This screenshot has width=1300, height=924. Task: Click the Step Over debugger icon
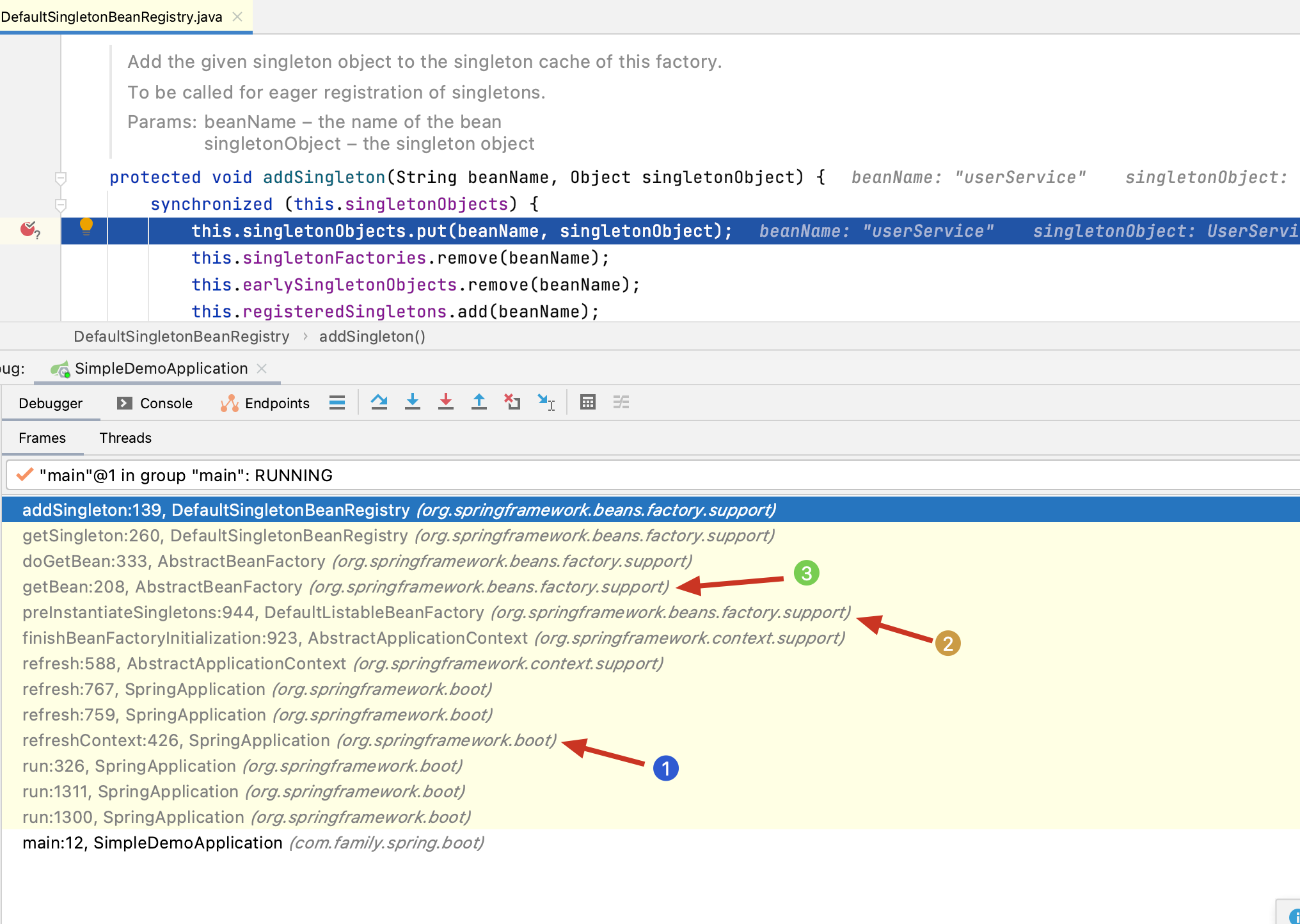(379, 402)
